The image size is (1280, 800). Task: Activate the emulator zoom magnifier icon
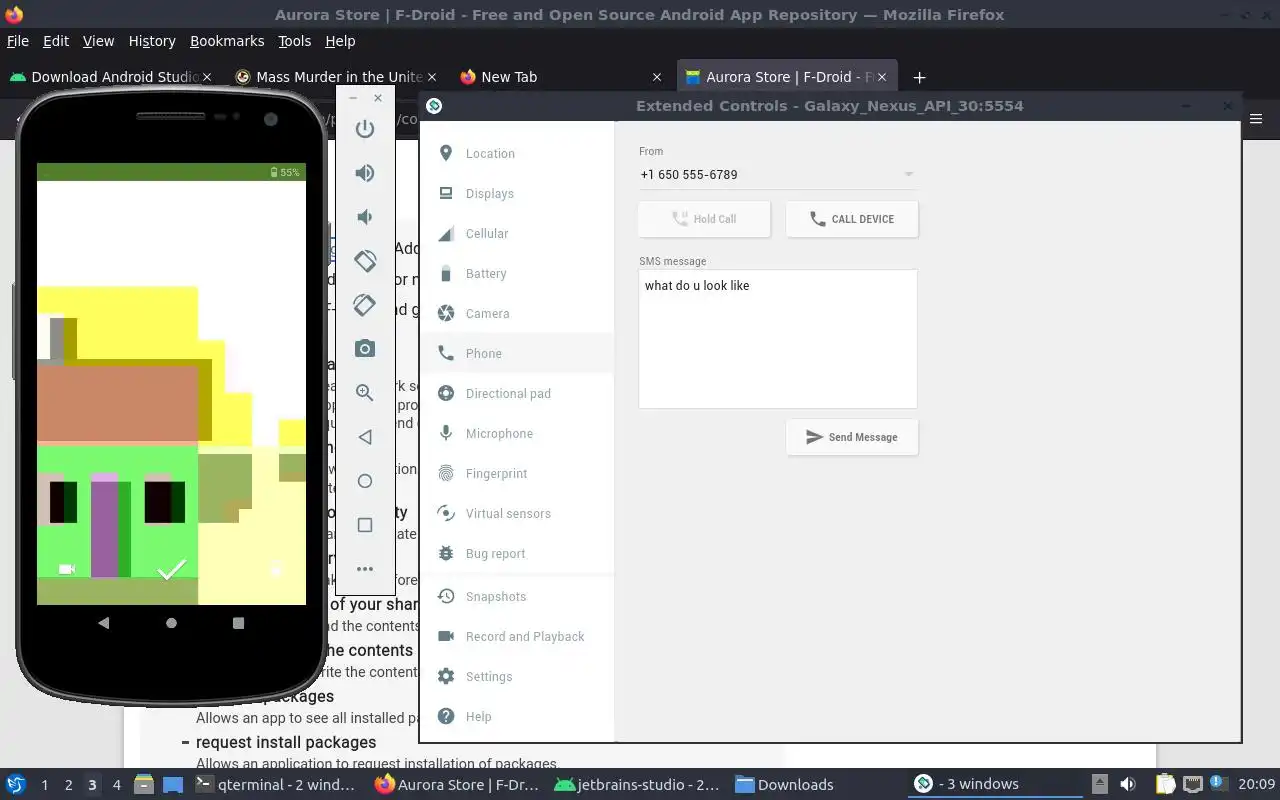365,393
